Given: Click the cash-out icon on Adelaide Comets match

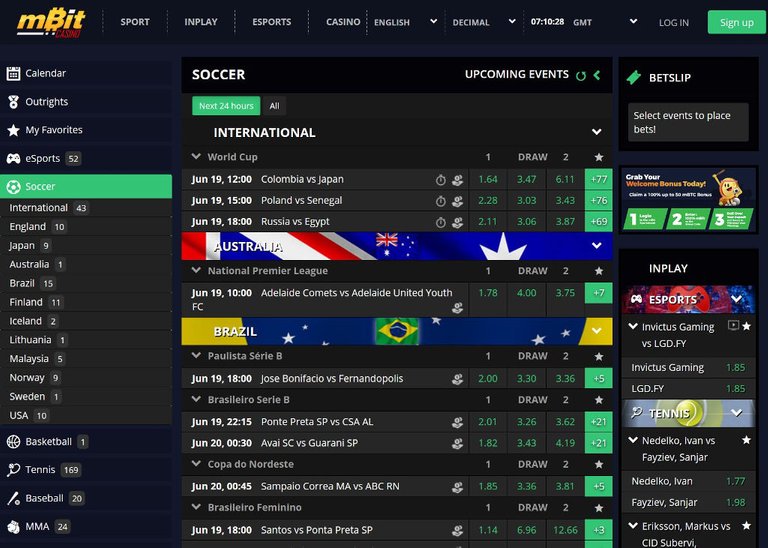Looking at the screenshot, I should pos(457,308).
